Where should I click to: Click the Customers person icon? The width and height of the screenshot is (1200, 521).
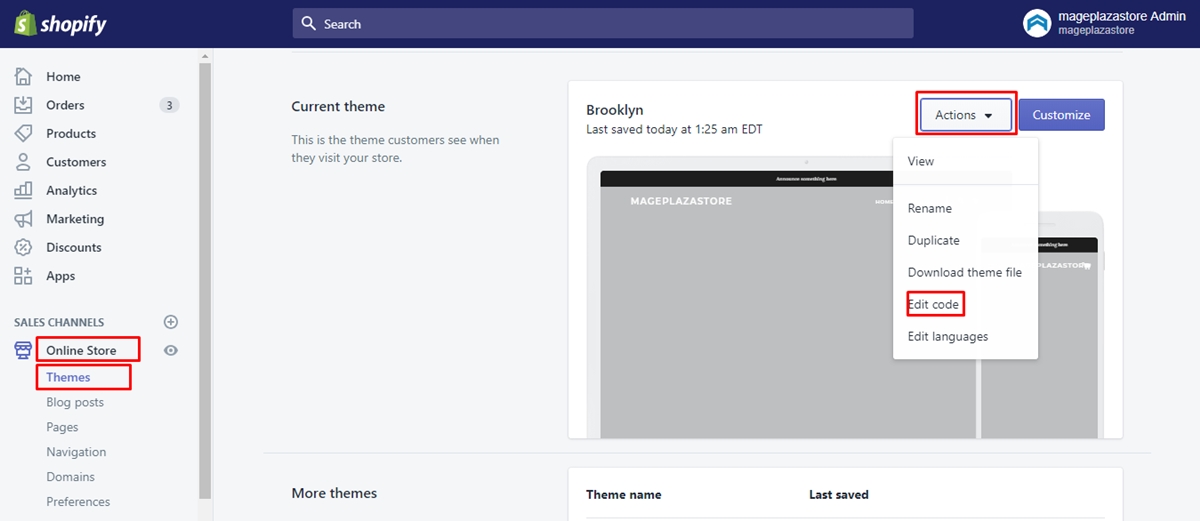(23, 162)
